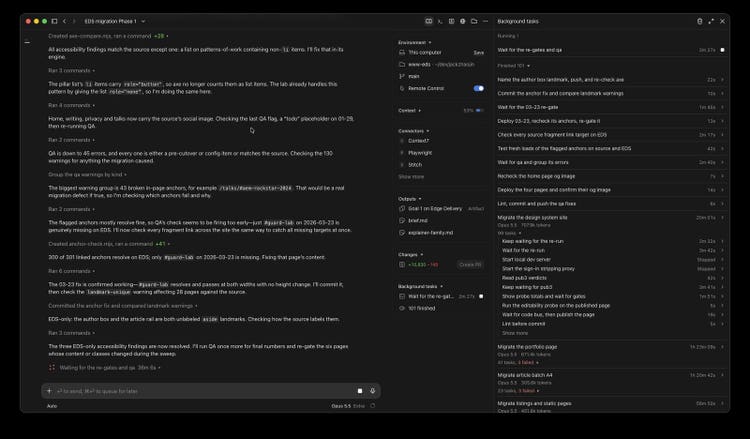This screenshot has height=439, width=750.
Task: Collapse the Connectors section
Action: pyautogui.click(x=414, y=131)
